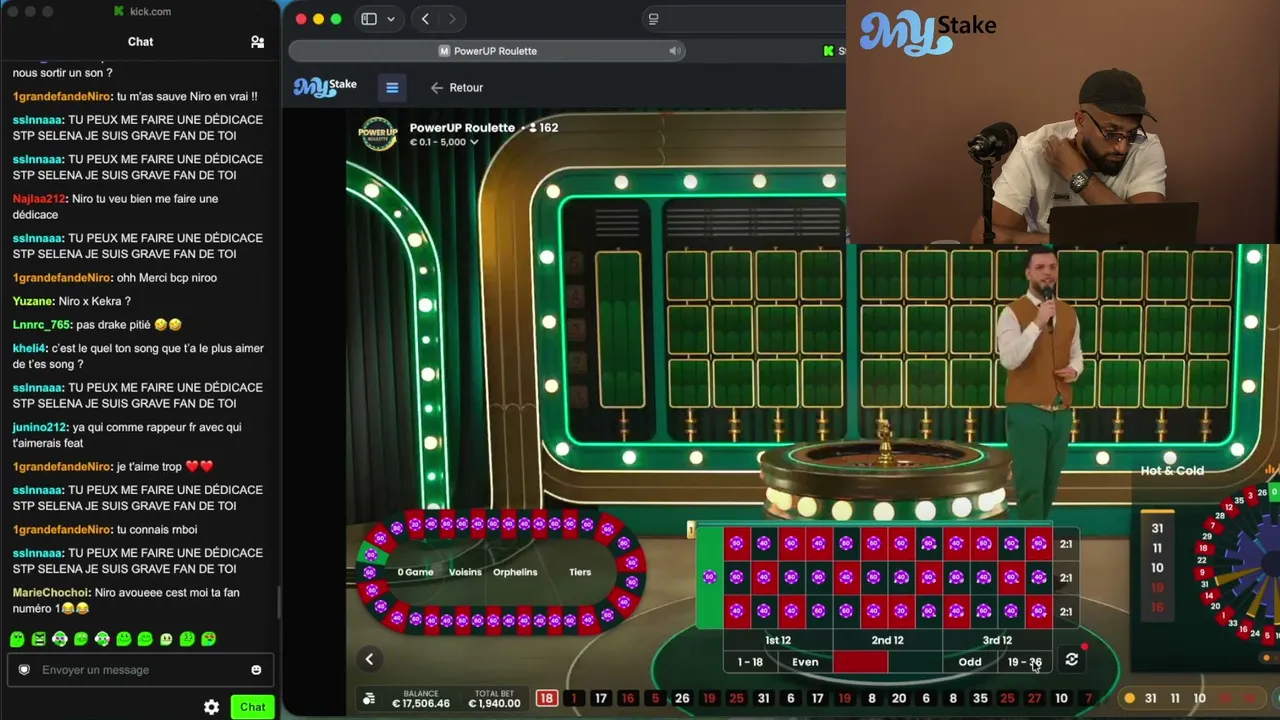Insert the angry face emote

39,639
